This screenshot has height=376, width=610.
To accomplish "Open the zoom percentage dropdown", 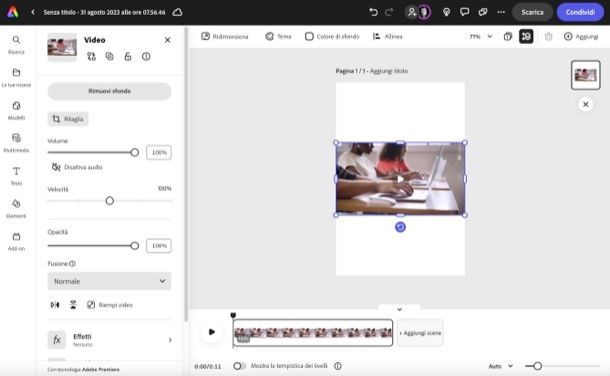I will click(480, 37).
